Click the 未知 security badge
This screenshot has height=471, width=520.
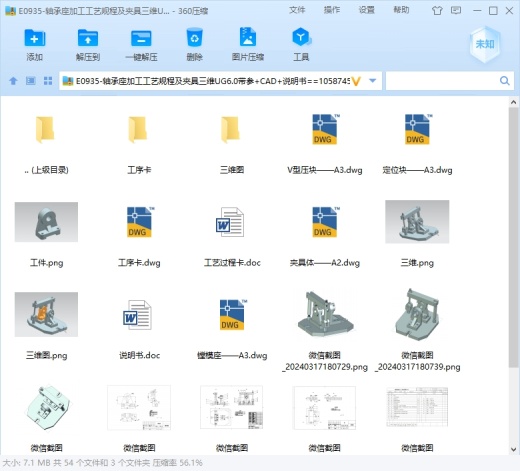485,44
